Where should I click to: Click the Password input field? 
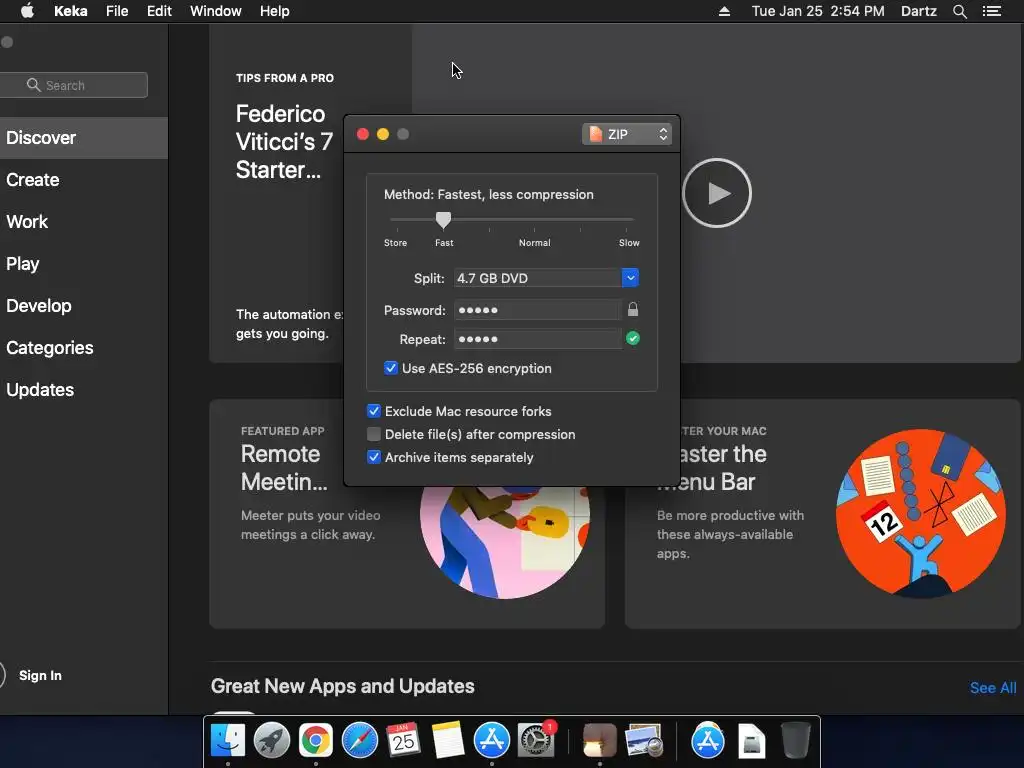[x=537, y=310]
